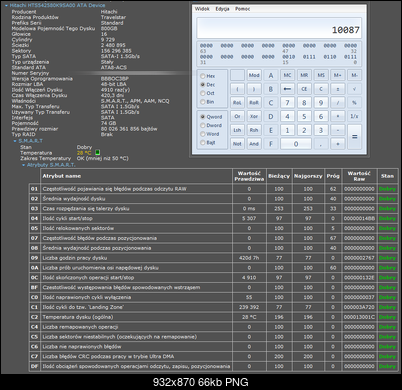402x390 pixels.
Task: Collapse the Hitachi HTS542580K9SA00 ATA Device node
Action: pos(6,6)
